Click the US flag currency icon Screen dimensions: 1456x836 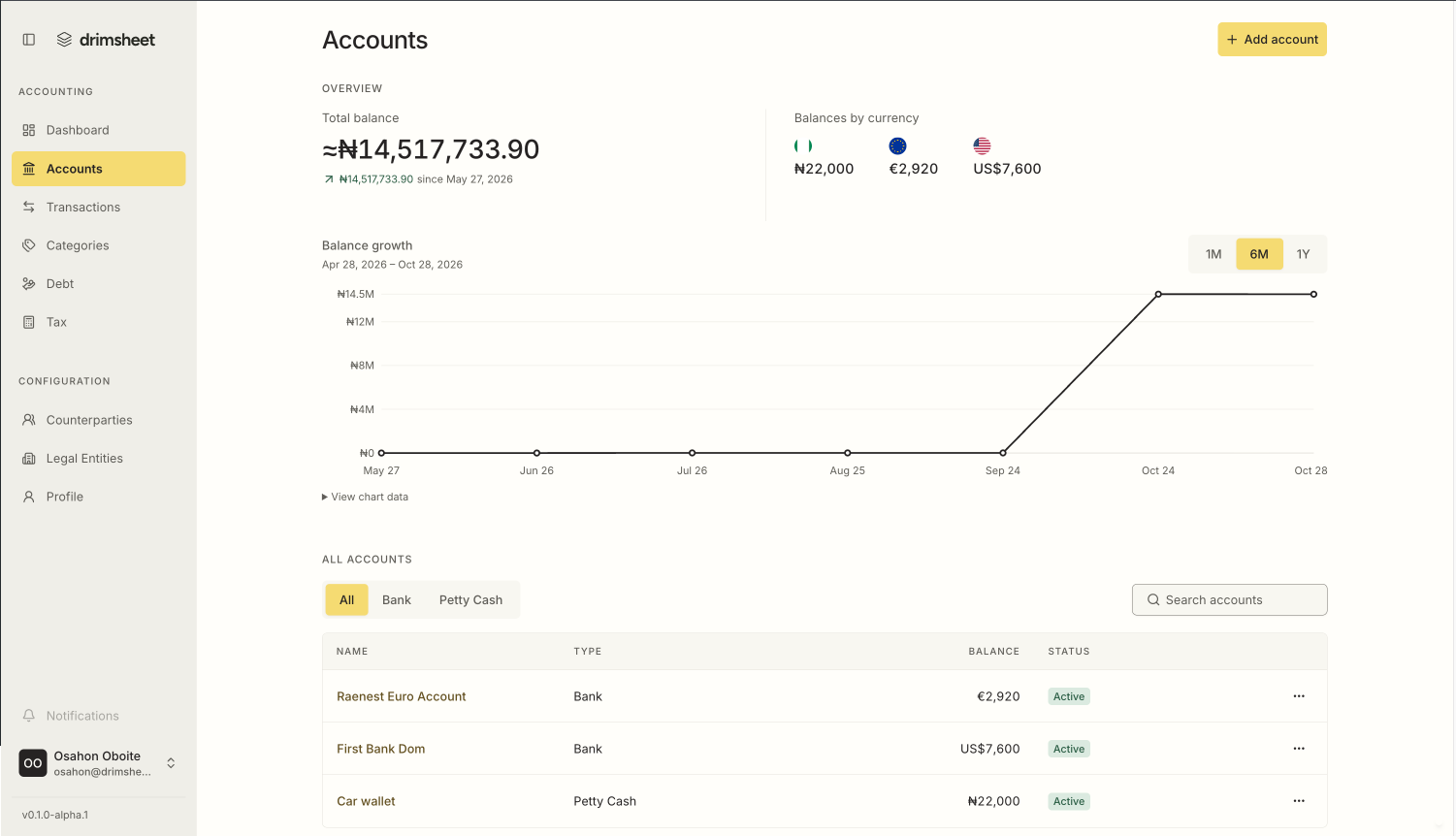point(982,145)
